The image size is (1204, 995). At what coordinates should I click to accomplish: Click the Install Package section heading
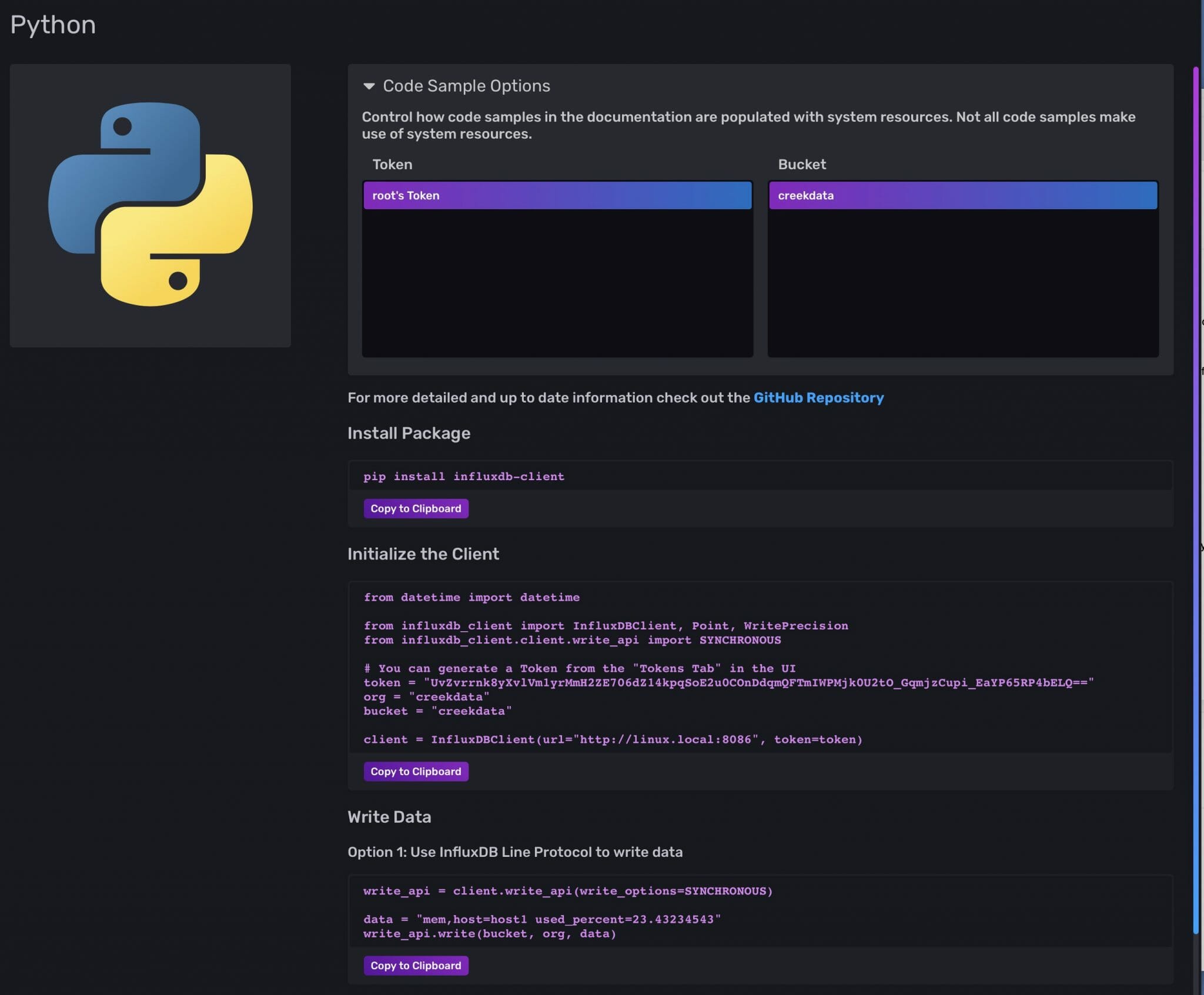tap(409, 434)
